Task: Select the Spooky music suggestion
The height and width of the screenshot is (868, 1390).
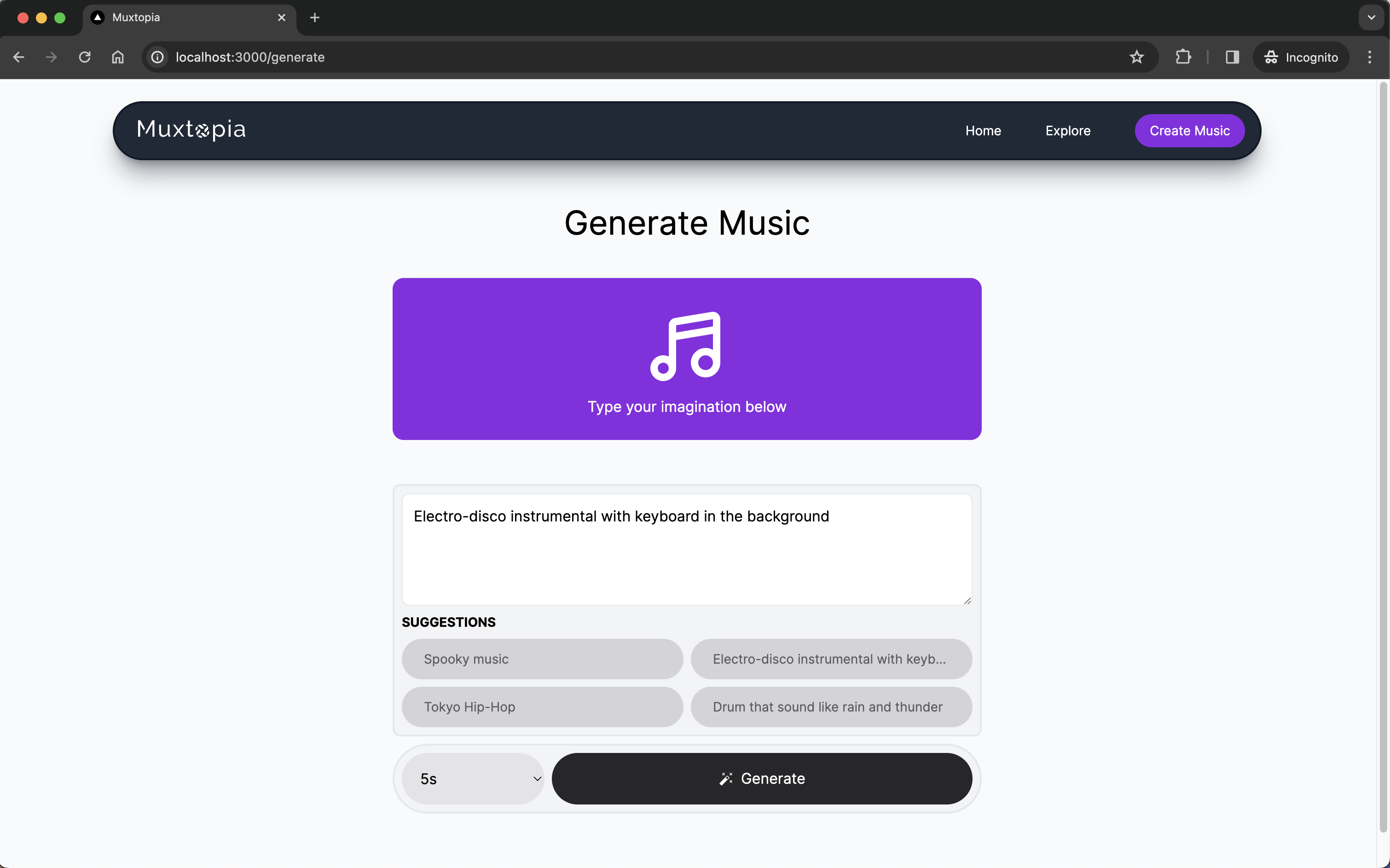Action: pos(542,659)
